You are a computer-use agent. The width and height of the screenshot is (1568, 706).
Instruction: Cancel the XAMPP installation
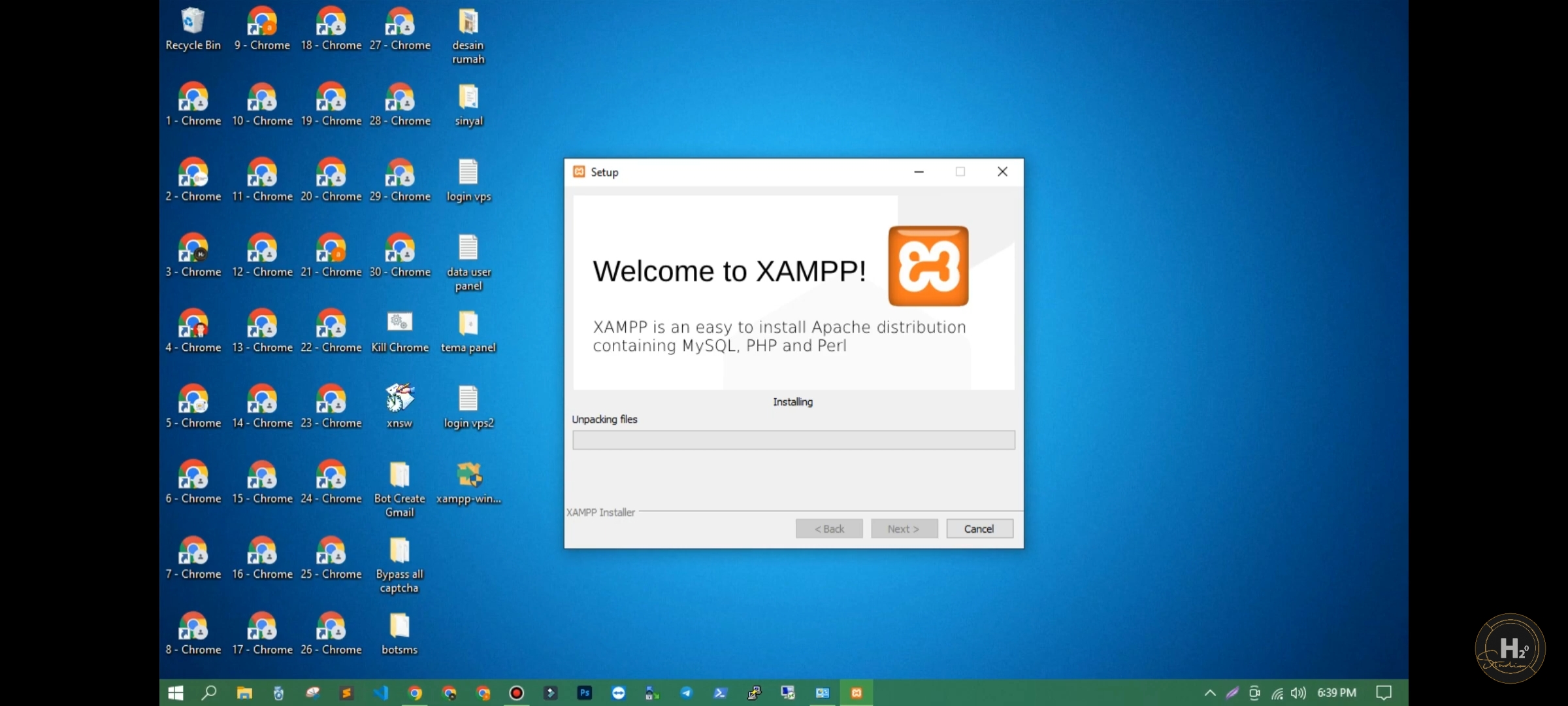point(979,529)
